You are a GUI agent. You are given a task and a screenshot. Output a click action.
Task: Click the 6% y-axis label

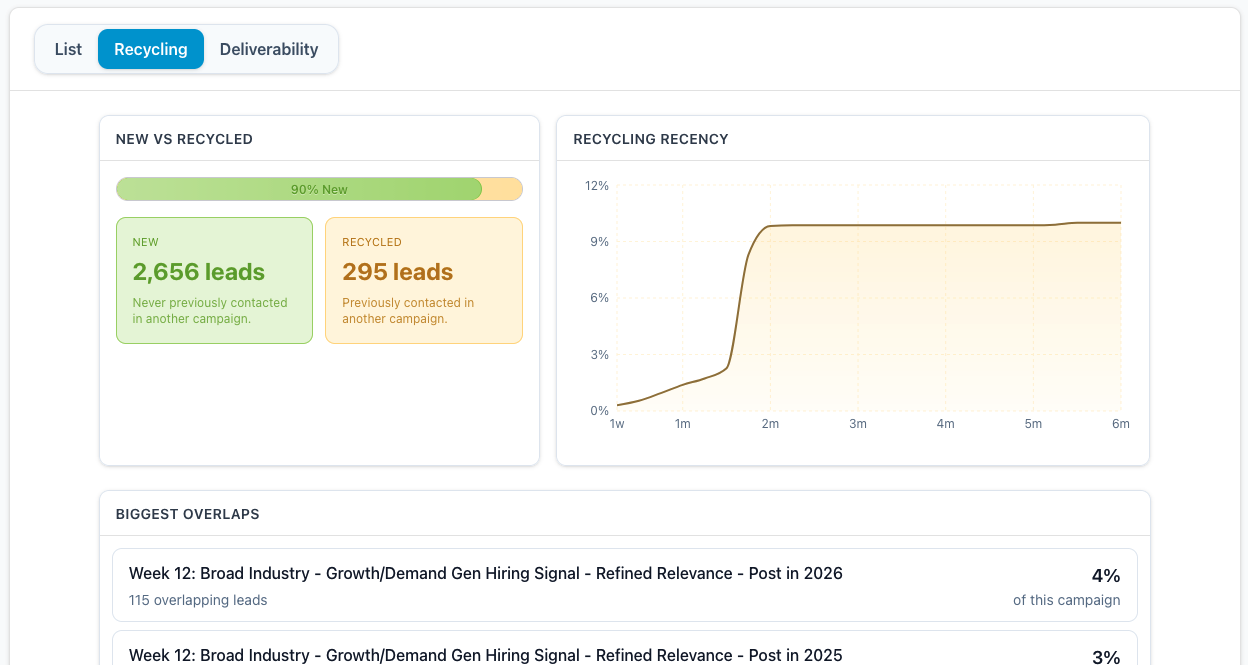click(600, 298)
